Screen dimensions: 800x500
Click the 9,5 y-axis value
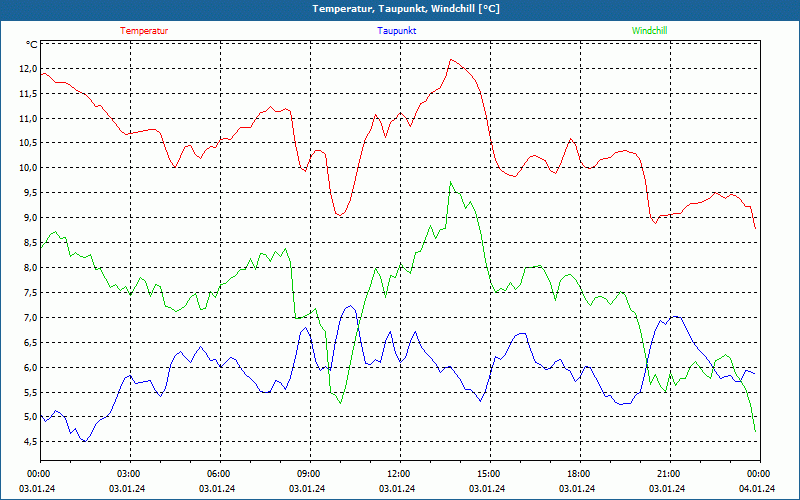31,193
